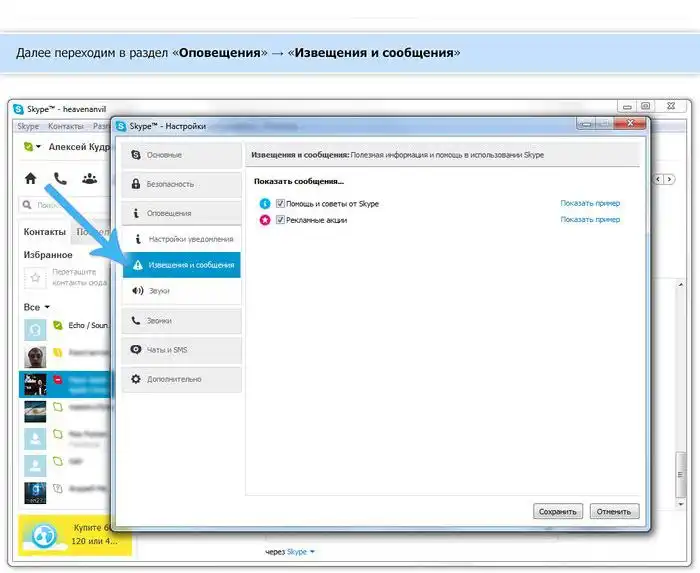Image resolution: width=700 pixels, height=573 pixels.
Task: Click the favorites star placeholder icon
Action: [x=35, y=278]
